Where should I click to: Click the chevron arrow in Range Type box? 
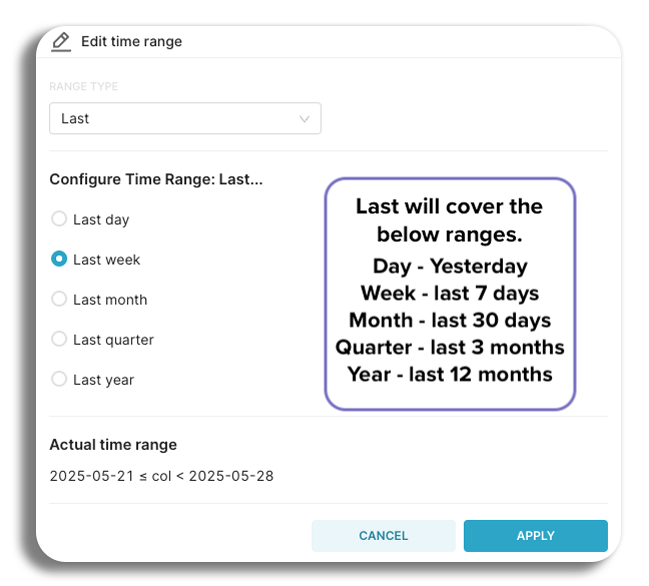[x=305, y=119]
